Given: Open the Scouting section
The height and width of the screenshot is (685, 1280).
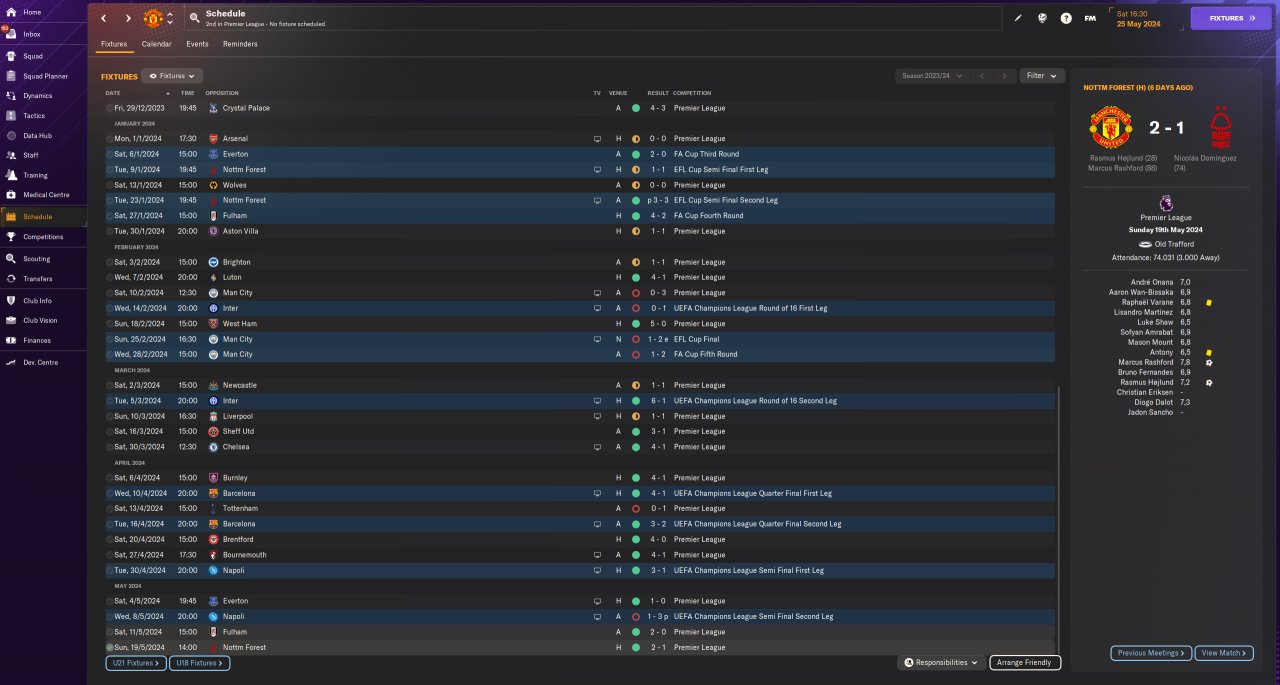Looking at the screenshot, I should [x=36, y=259].
